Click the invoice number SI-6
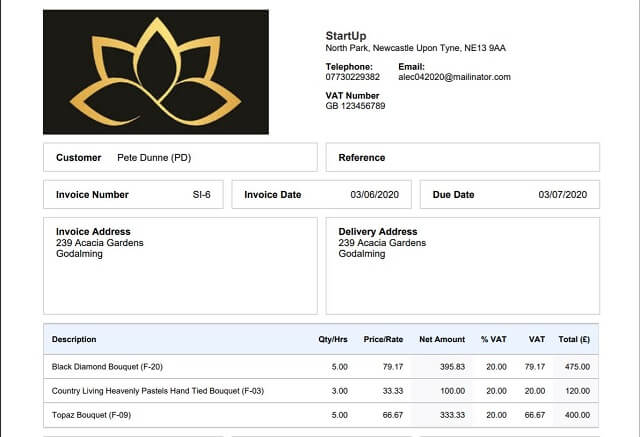This screenshot has height=437, width=640. tap(202, 195)
